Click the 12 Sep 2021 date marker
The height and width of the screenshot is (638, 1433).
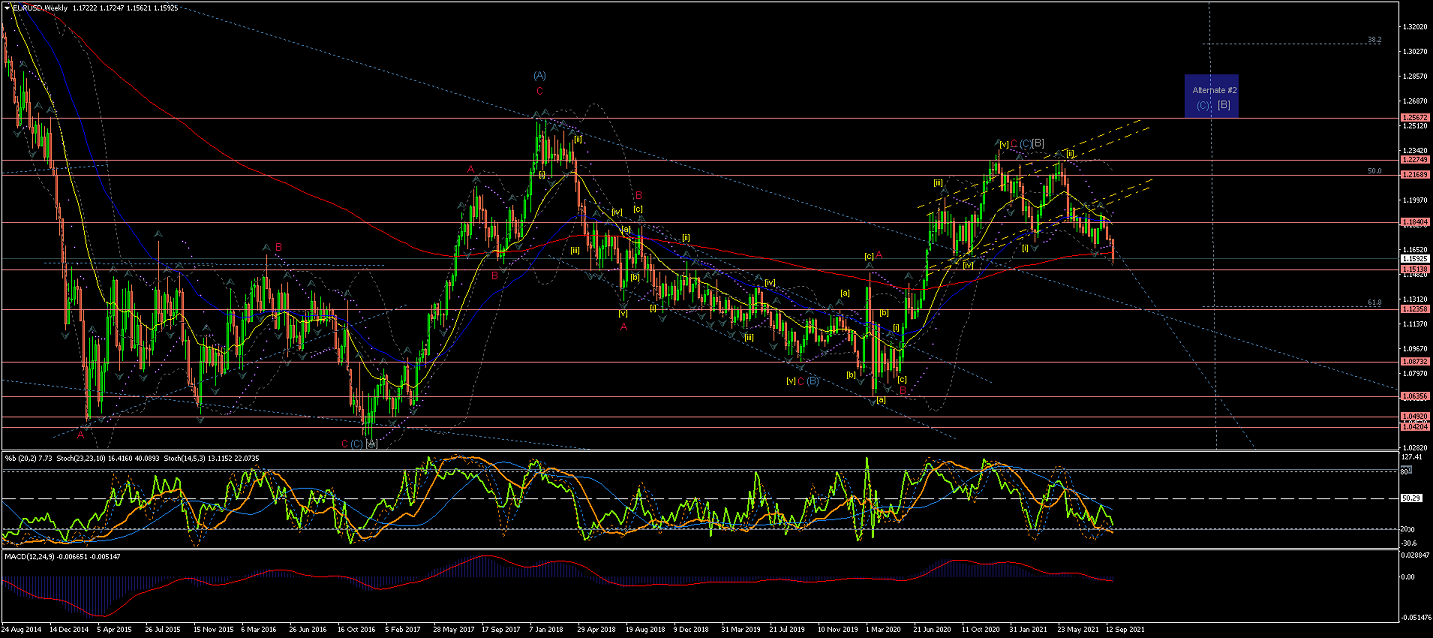click(x=1124, y=631)
